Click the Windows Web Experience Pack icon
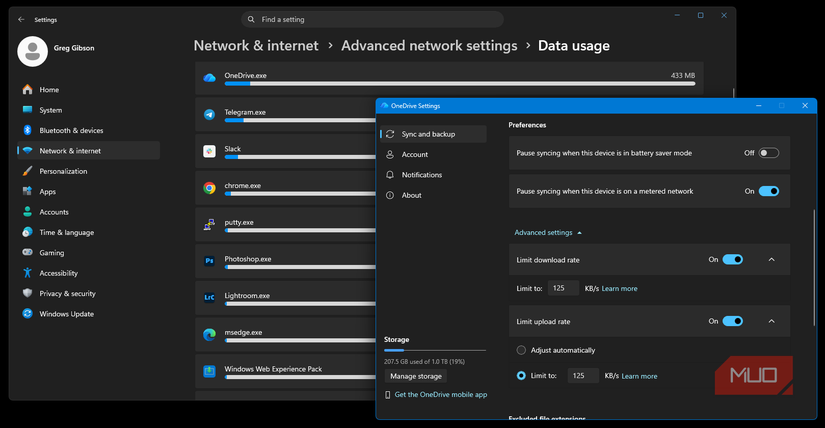The width and height of the screenshot is (825, 428). (209, 371)
